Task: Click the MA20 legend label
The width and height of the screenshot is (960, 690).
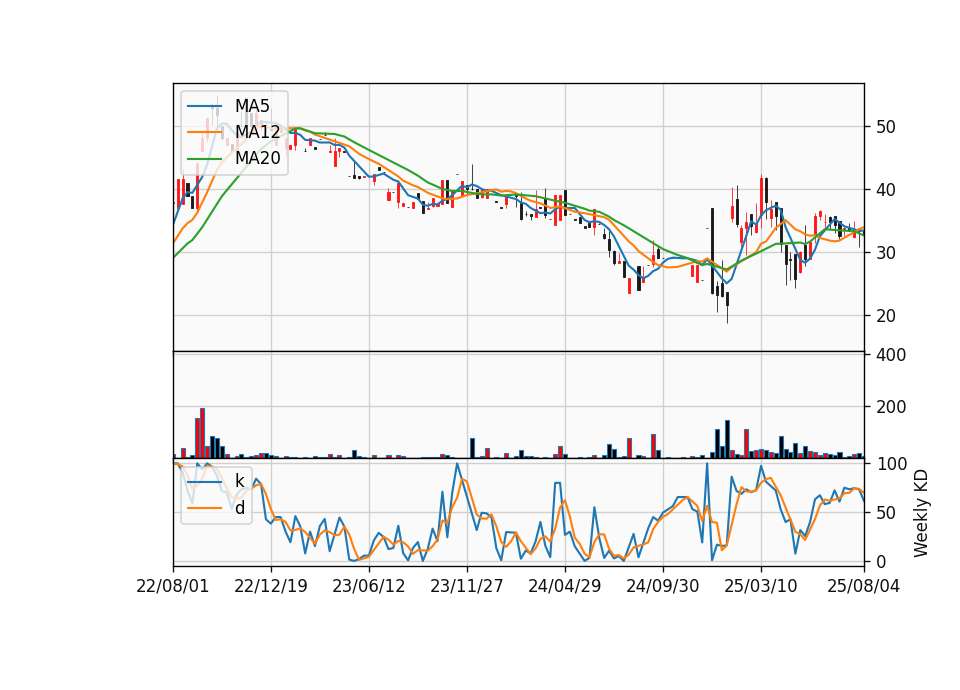Action: click(x=257, y=158)
